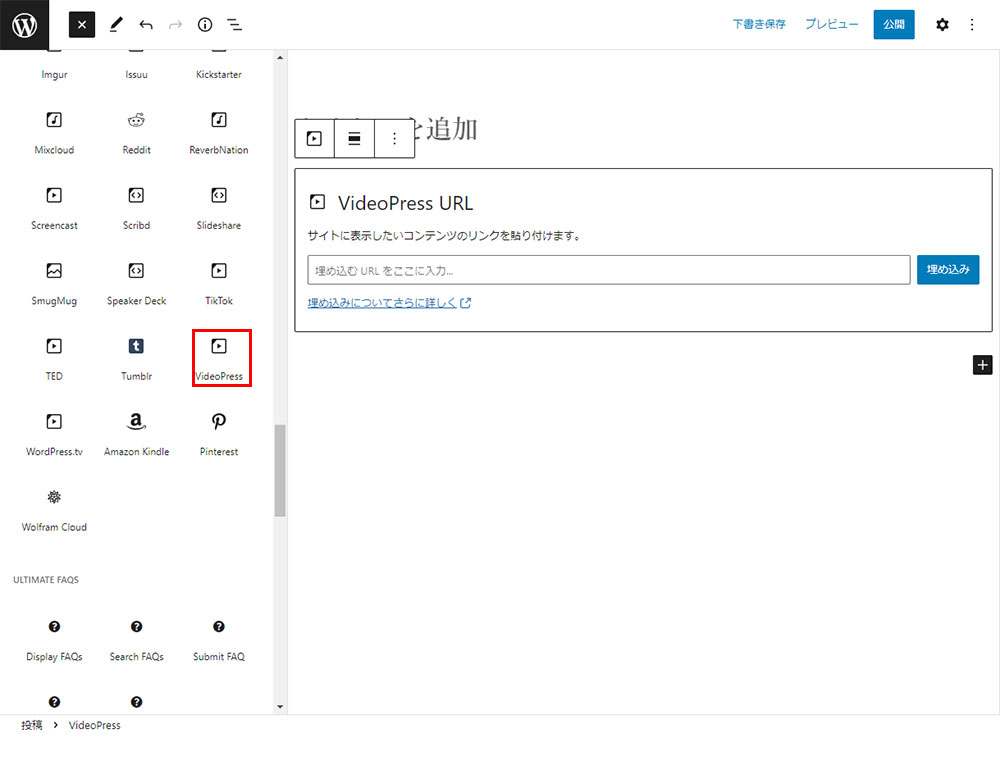Image resolution: width=1000 pixels, height=761 pixels.
Task: Click the WordPress logo button
Action: [x=24, y=25]
